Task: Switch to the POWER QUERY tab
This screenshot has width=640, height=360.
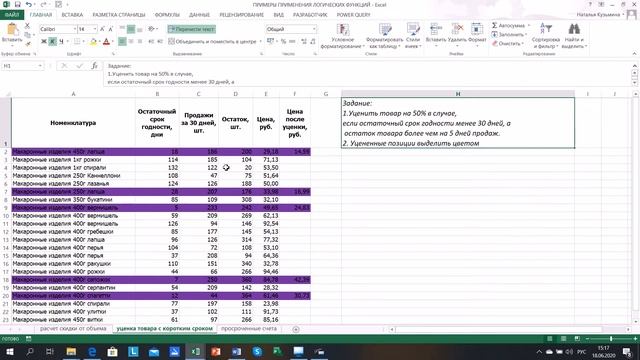Action: 353,15
